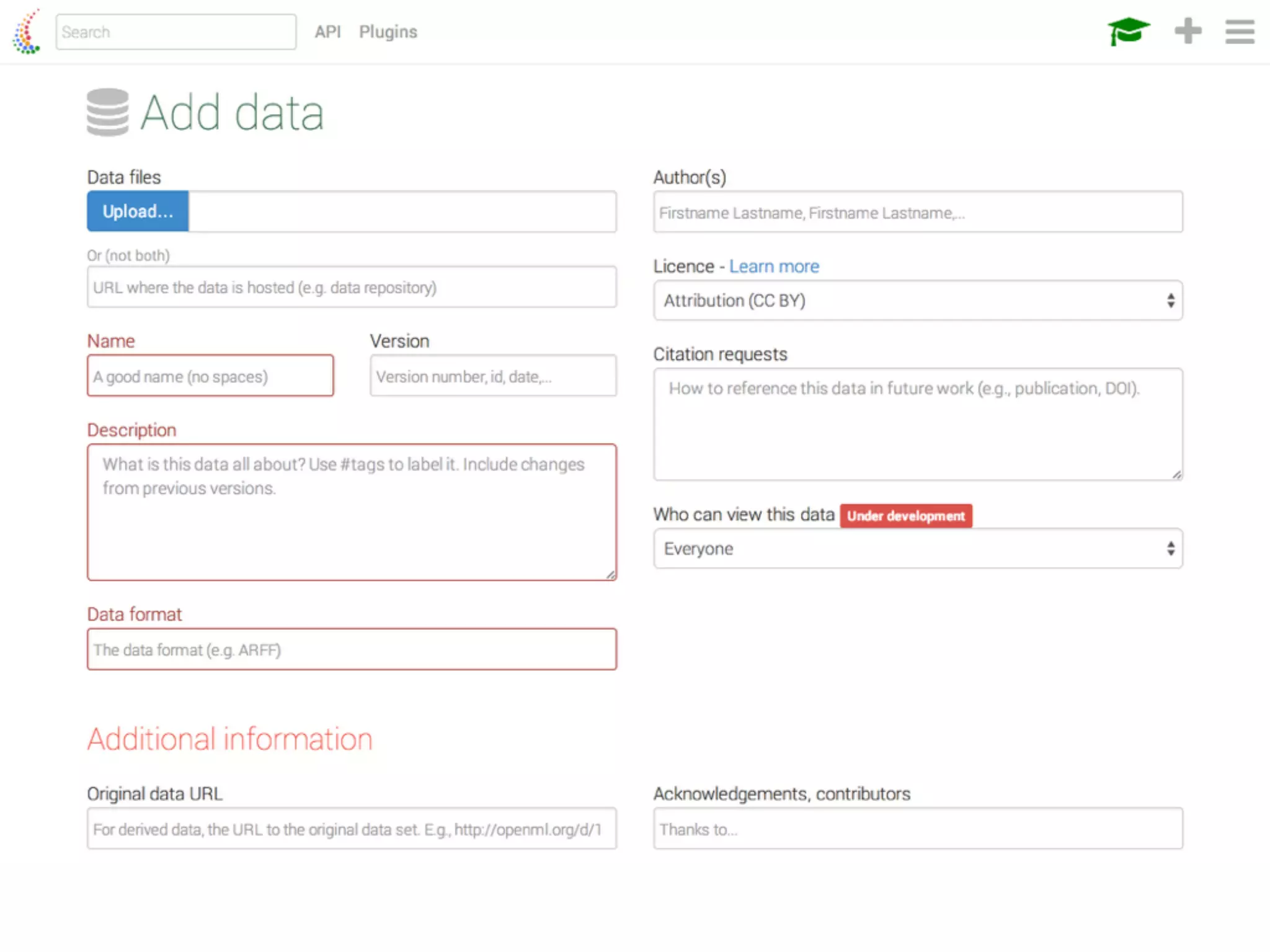This screenshot has width=1270, height=952.
Task: Open the API menu item
Action: [327, 32]
